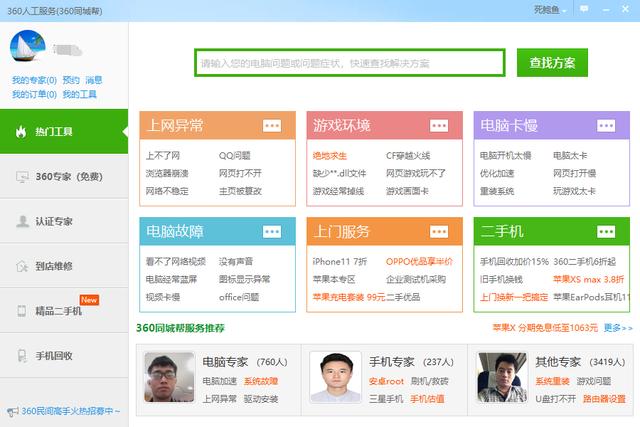Expand more options in 上网异常 card
640x427 pixels.
pyautogui.click(x=272, y=125)
